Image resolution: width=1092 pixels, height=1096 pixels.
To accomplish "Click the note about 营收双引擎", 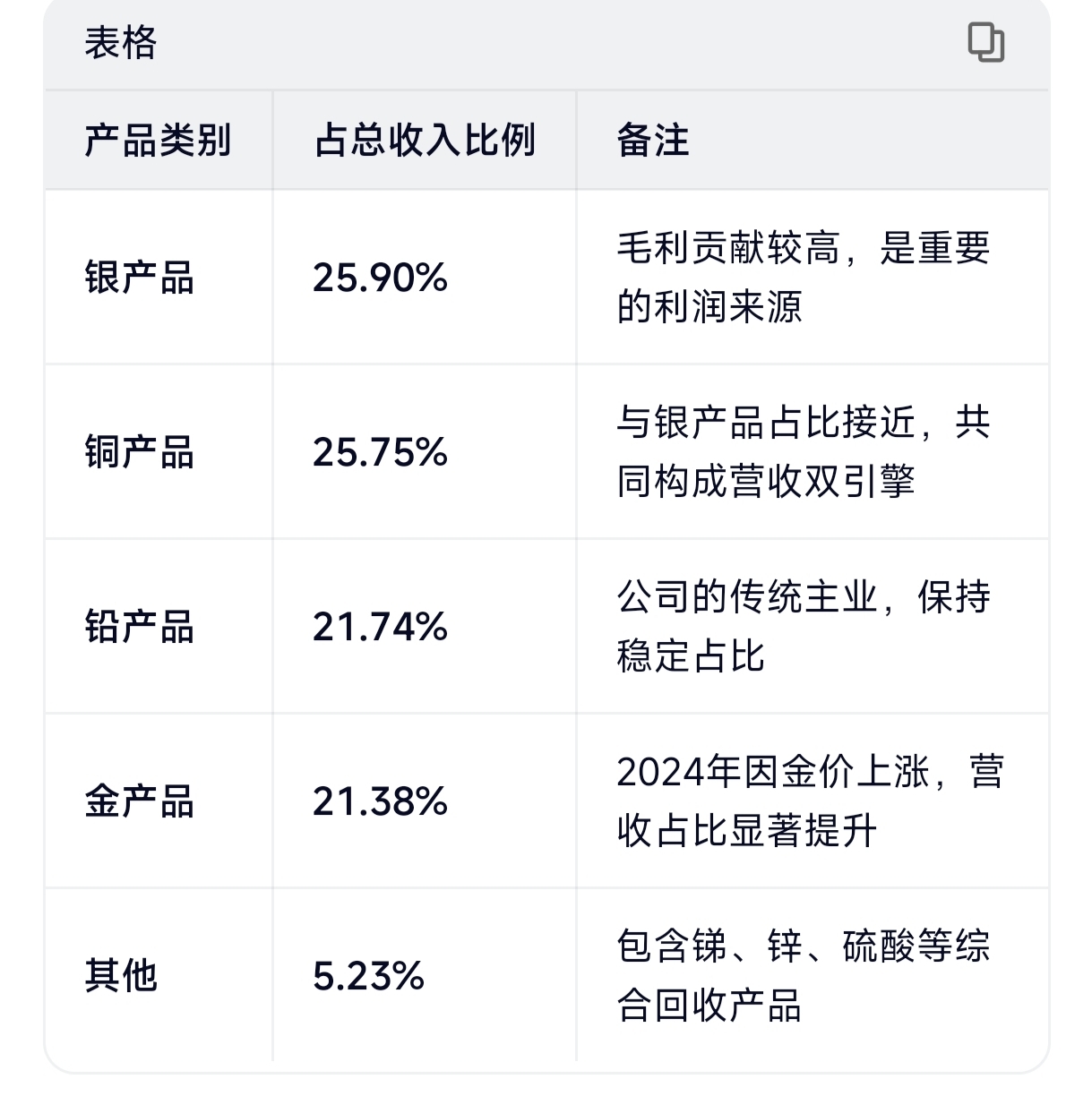I will pos(804,452).
